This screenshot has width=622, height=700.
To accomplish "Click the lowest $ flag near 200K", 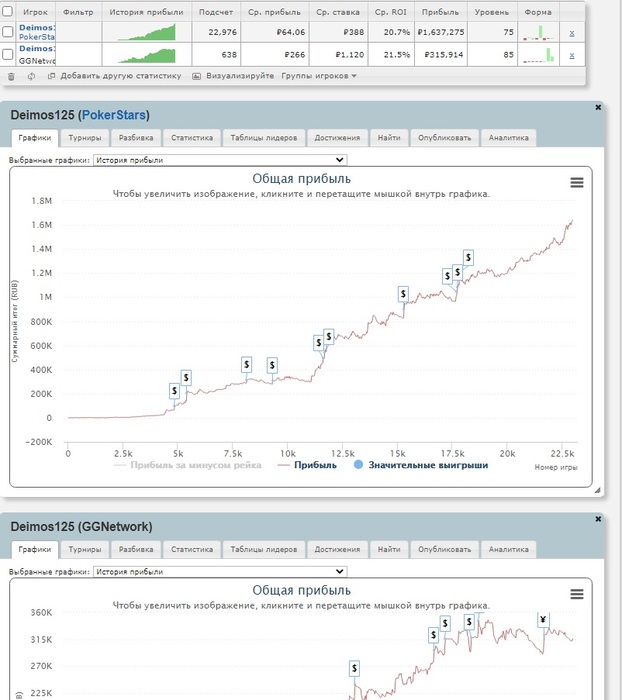I will [x=174, y=391].
